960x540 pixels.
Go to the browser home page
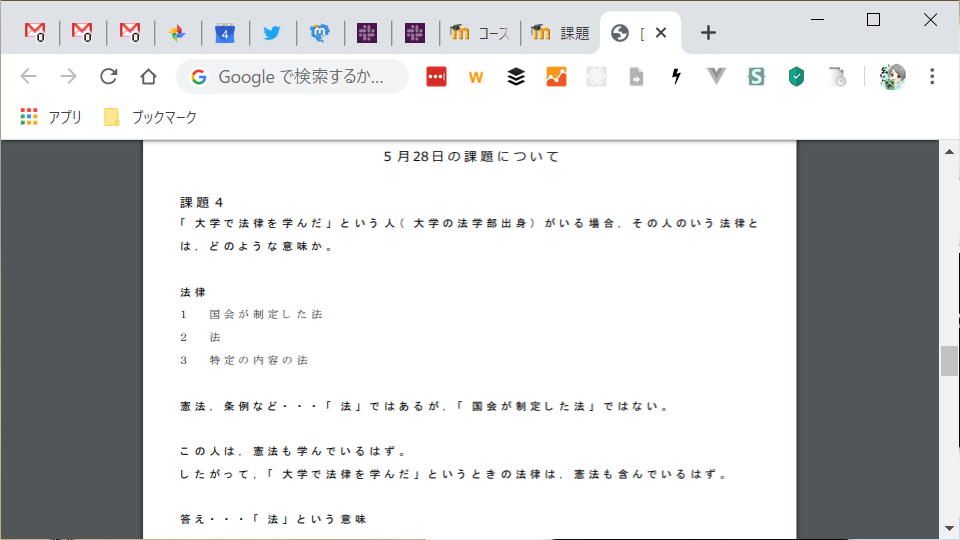148,77
